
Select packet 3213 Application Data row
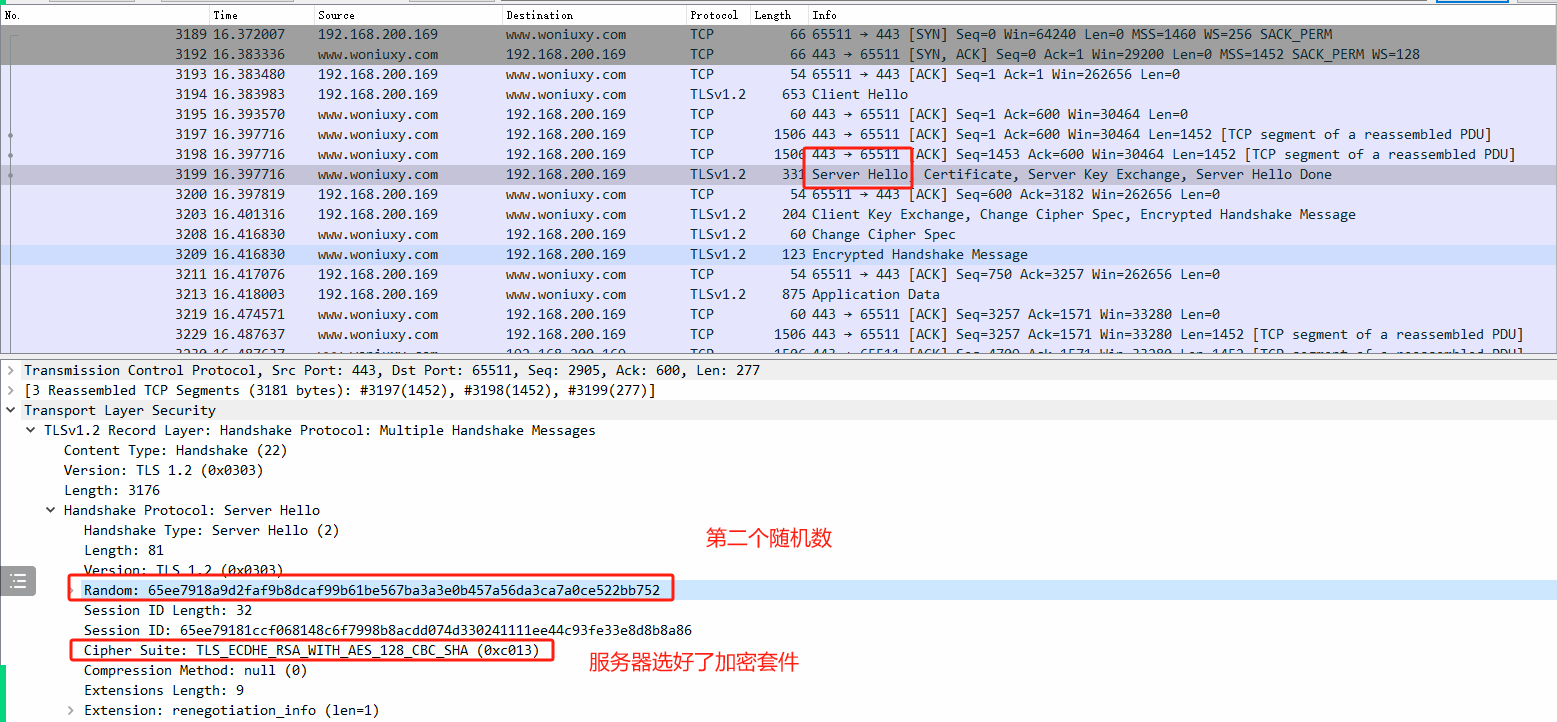pos(778,294)
